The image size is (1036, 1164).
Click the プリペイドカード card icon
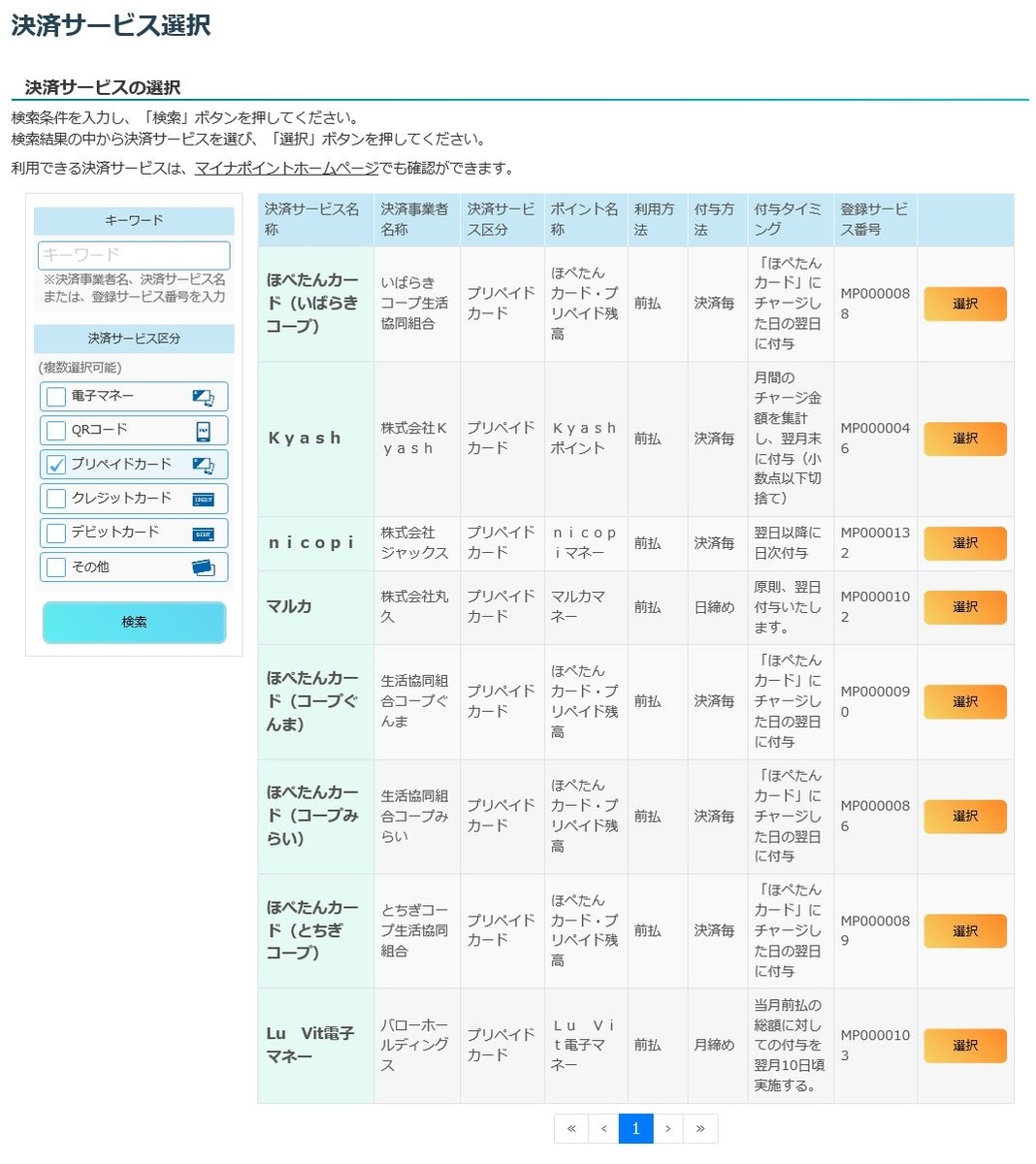click(x=203, y=465)
